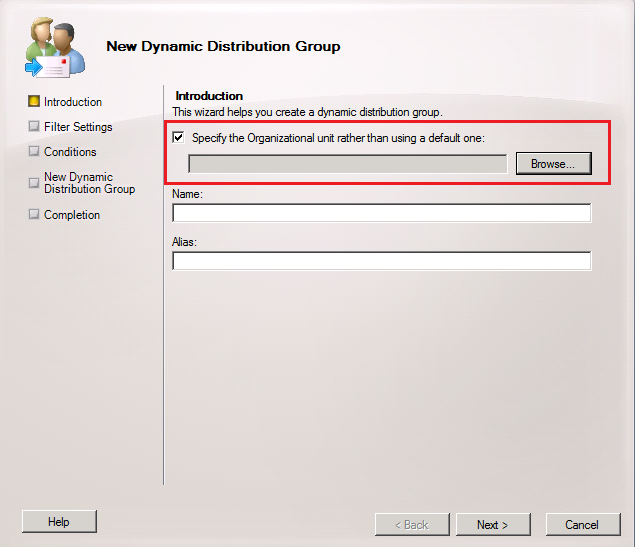Select the Conditions step label
This screenshot has width=635, height=547.
70,152
